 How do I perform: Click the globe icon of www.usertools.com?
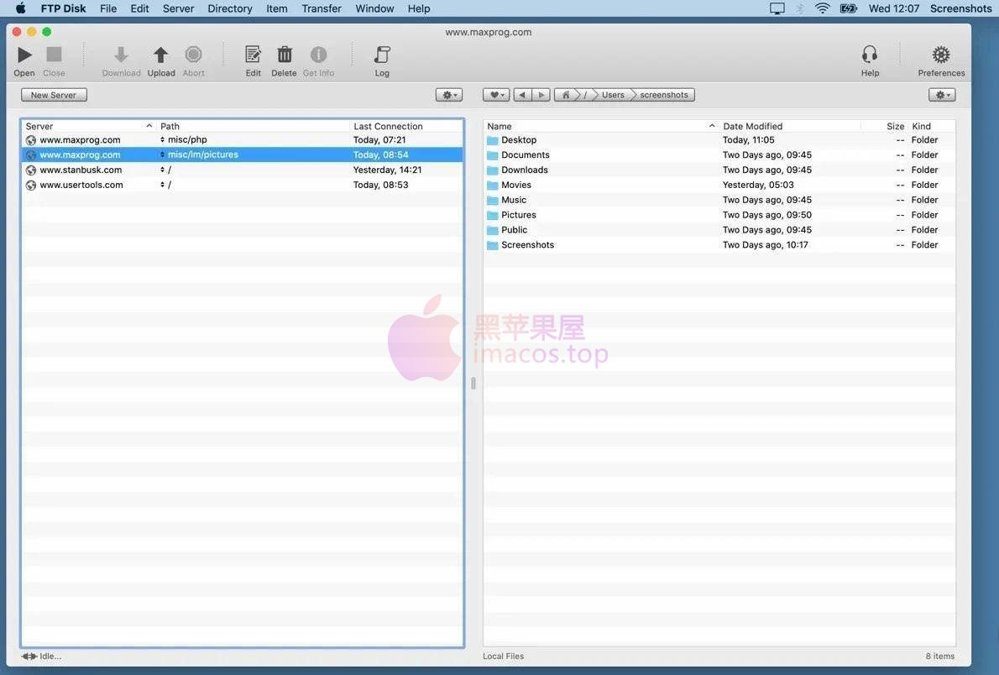click(31, 185)
